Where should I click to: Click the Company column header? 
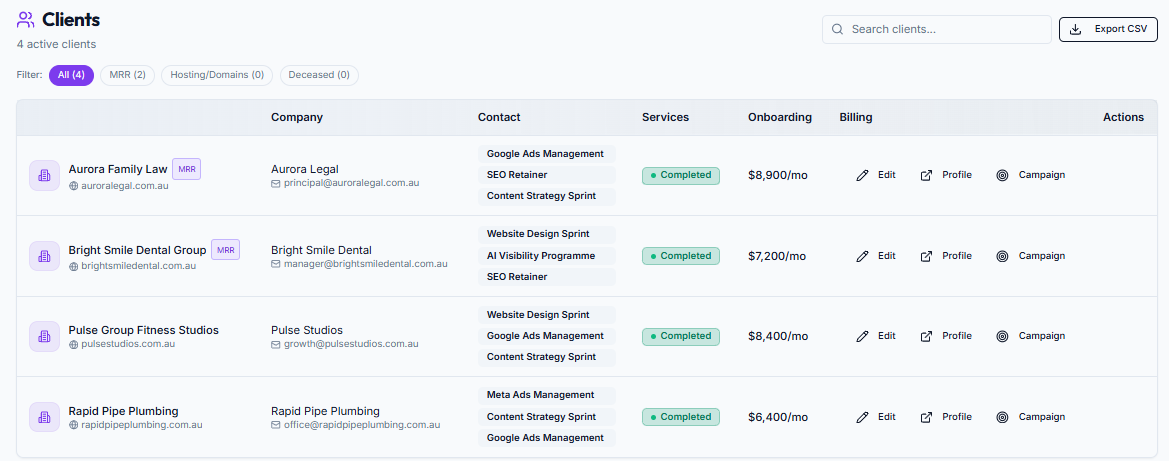pyautogui.click(x=297, y=117)
